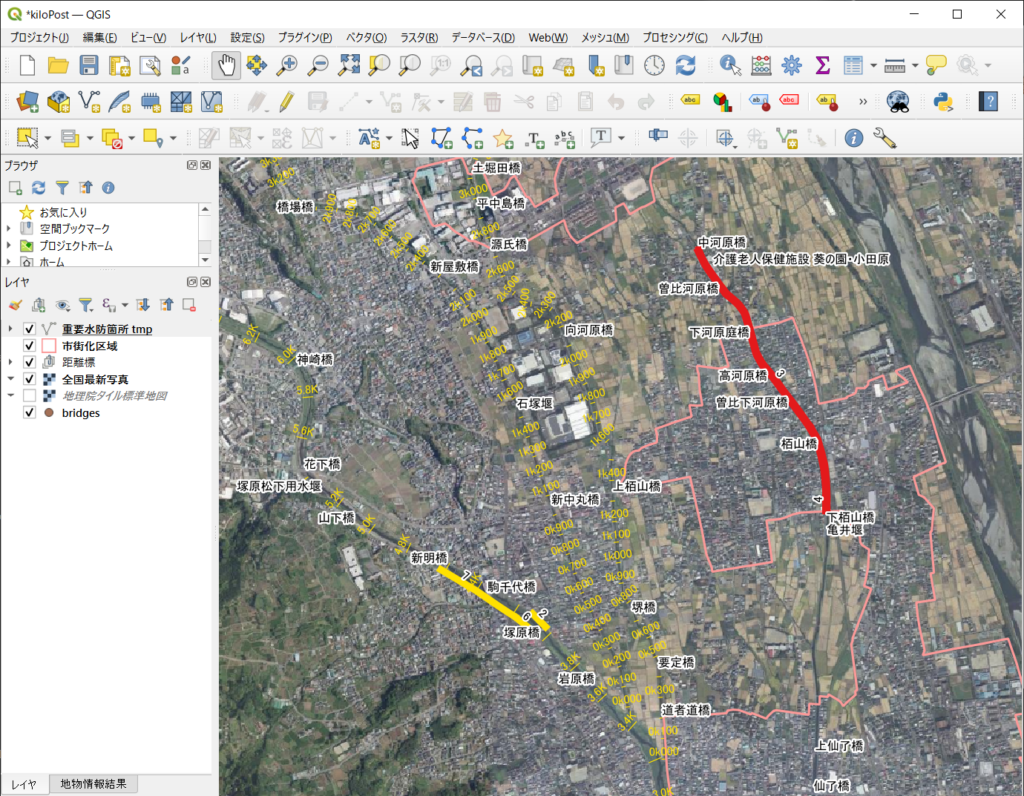The image size is (1024, 796).
Task: Expand 空間ブックマーク in the Browser tree
Action: click(x=8, y=229)
